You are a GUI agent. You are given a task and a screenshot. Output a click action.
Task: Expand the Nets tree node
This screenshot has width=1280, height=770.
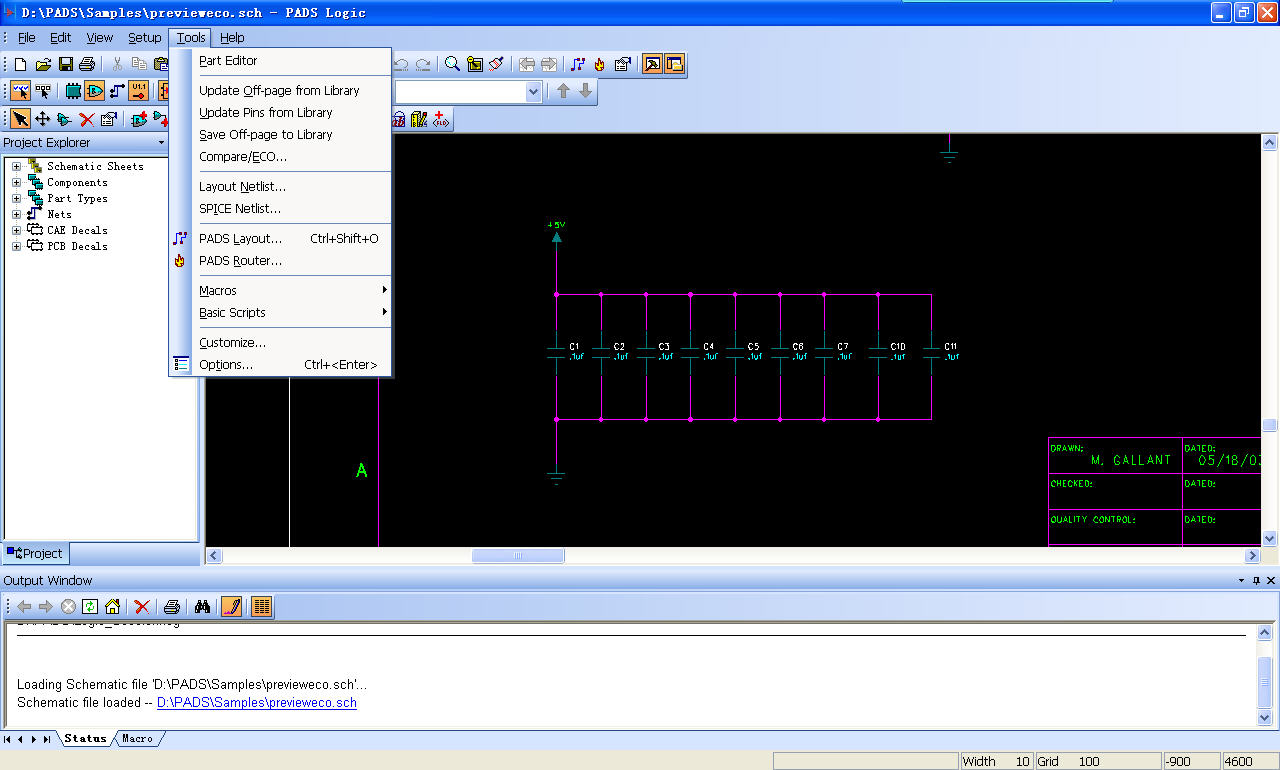[16, 215]
